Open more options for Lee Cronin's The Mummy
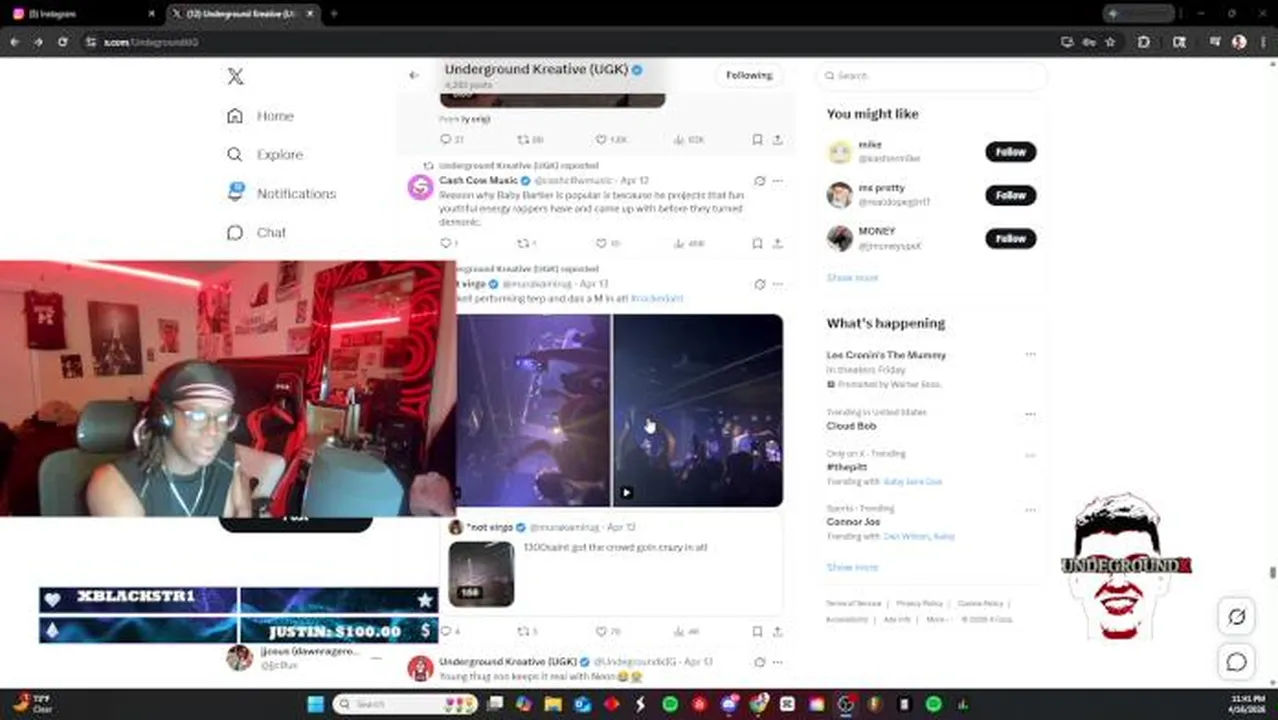Viewport: 1278px width, 720px height. pos(1030,355)
